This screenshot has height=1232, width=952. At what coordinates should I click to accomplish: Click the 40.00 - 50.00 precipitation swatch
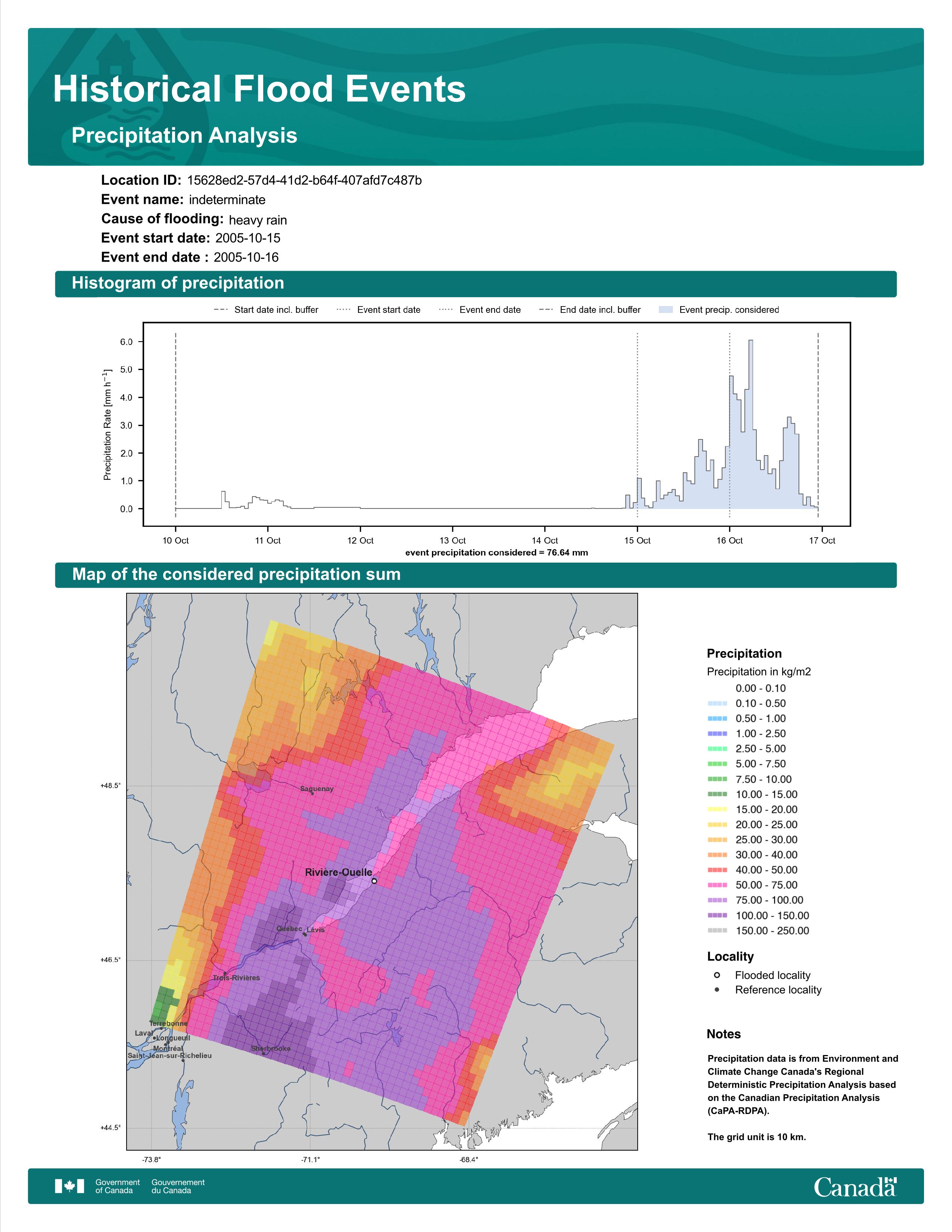(x=718, y=870)
